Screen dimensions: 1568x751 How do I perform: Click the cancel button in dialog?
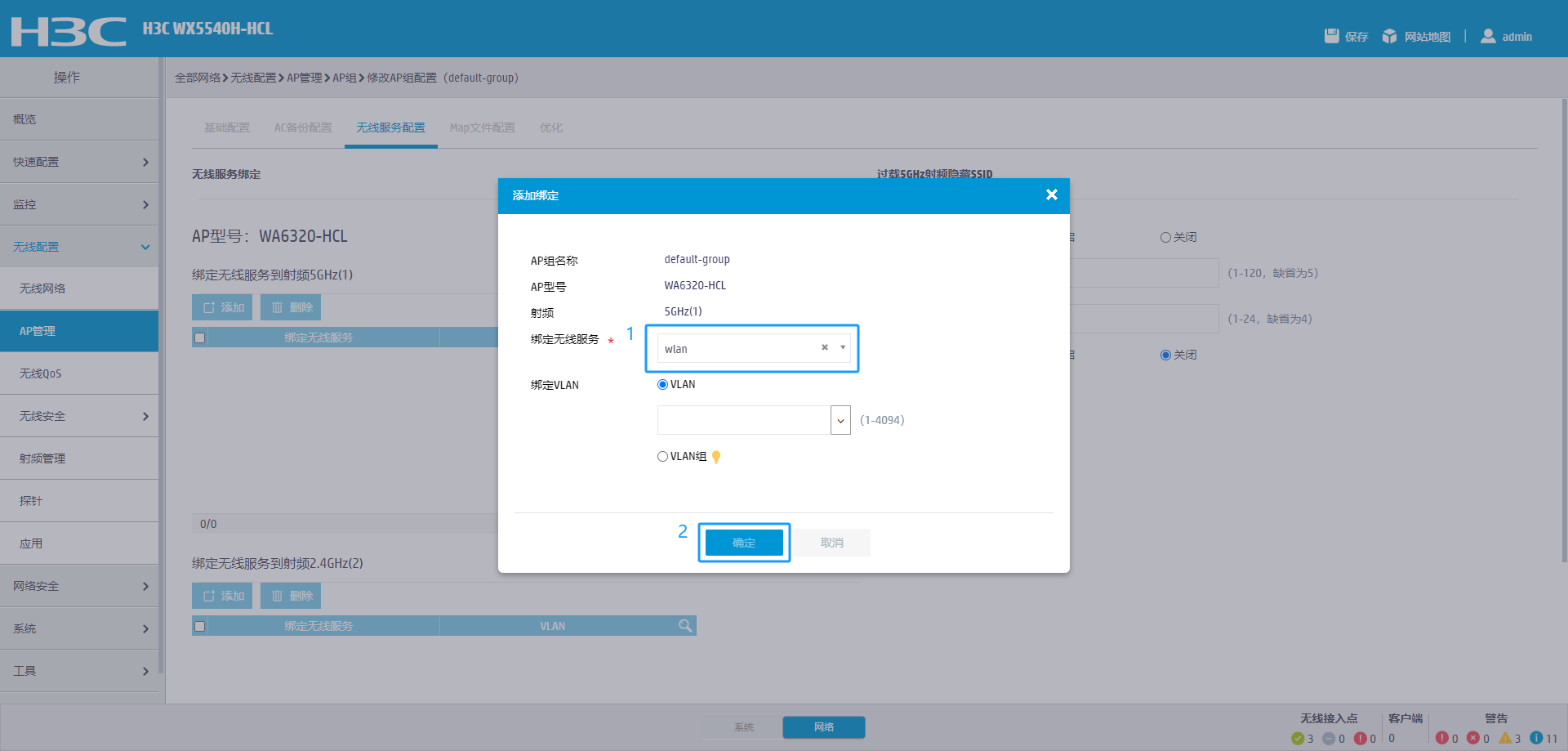pyautogui.click(x=832, y=543)
